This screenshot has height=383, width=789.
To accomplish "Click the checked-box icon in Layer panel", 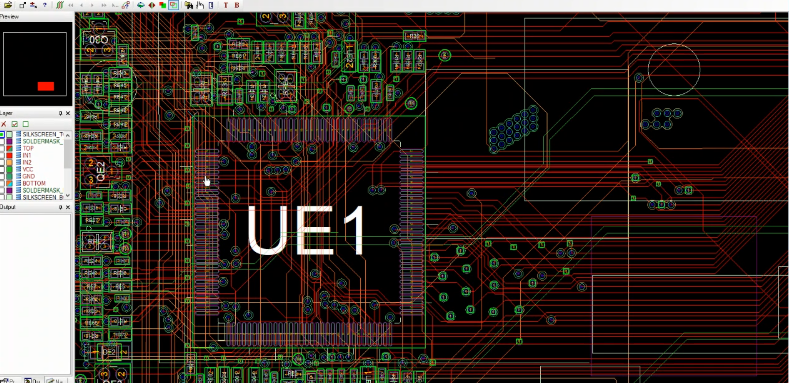I will pyautogui.click(x=15, y=124).
